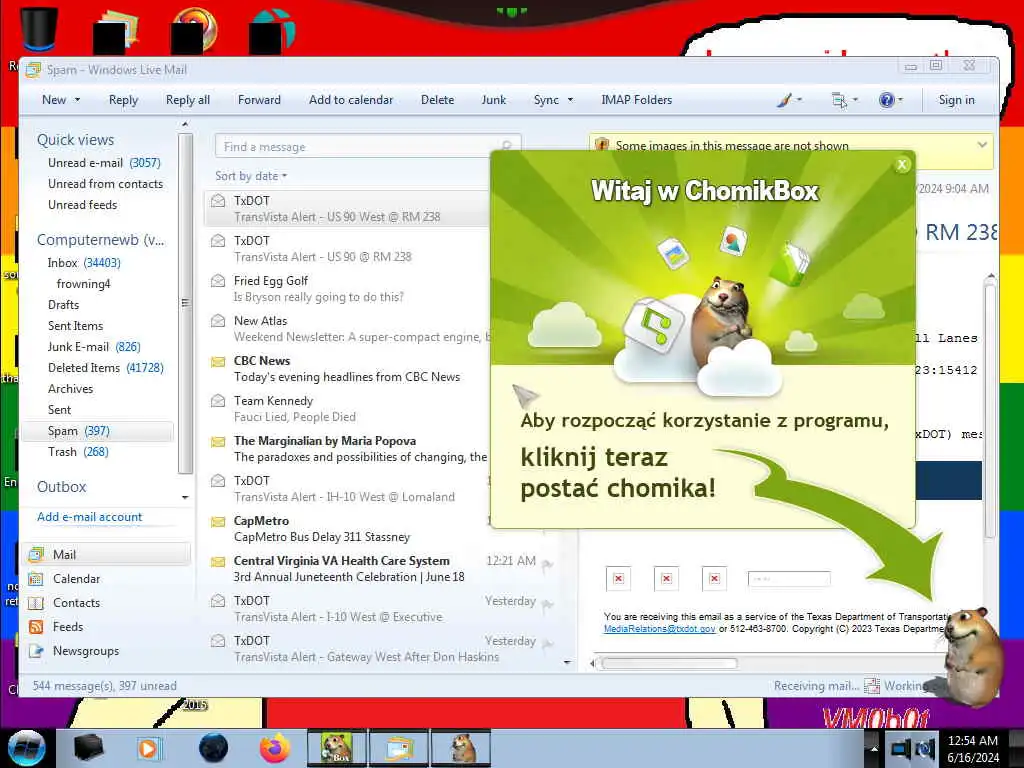Mark message as Junk
The width and height of the screenshot is (1024, 768).
pyautogui.click(x=494, y=100)
